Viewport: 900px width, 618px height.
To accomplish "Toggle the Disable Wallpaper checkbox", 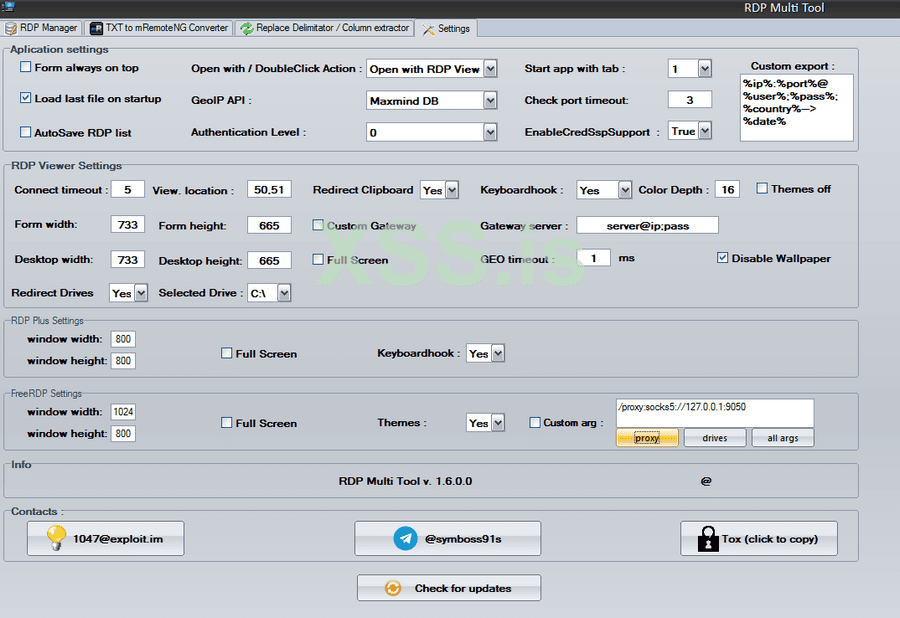I will [x=723, y=258].
